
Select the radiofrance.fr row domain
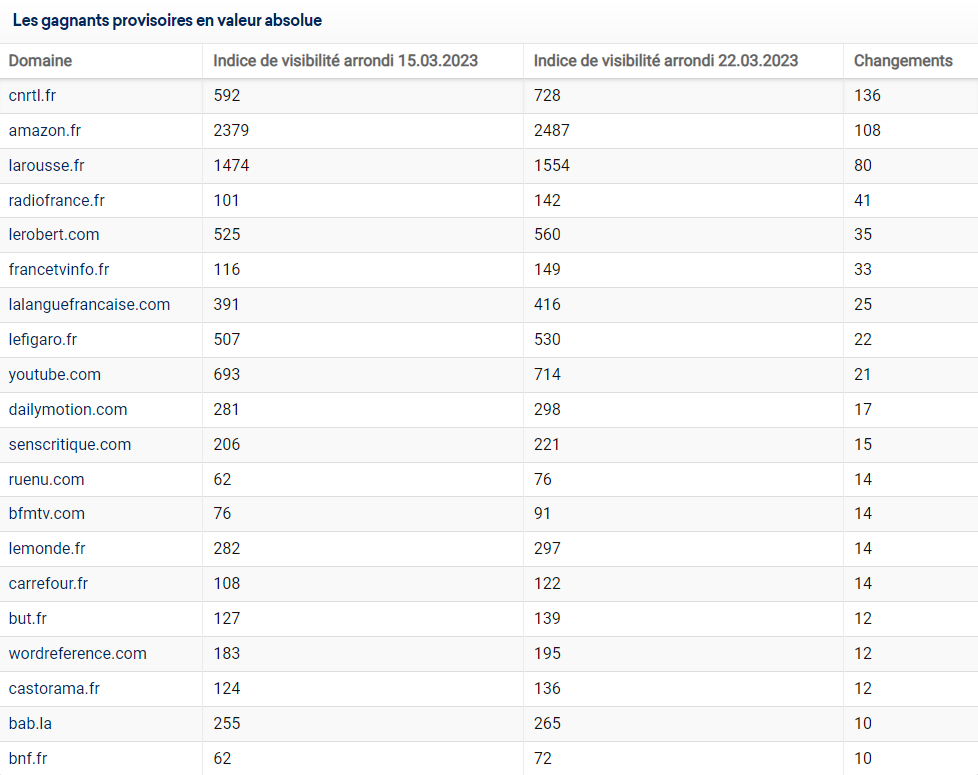[x=56, y=200]
